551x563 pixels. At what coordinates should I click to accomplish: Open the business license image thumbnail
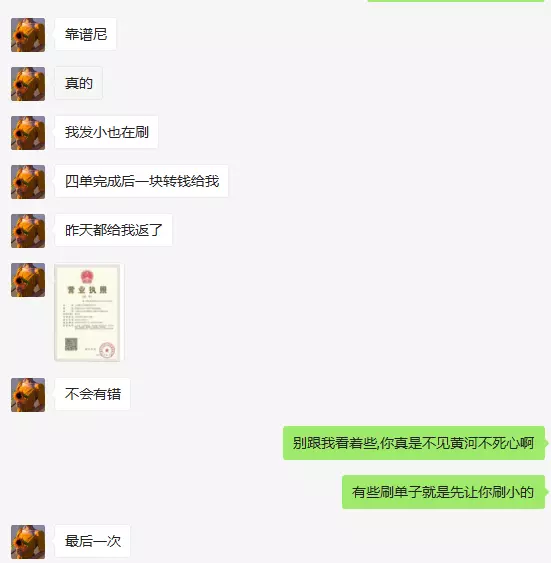coord(87,312)
